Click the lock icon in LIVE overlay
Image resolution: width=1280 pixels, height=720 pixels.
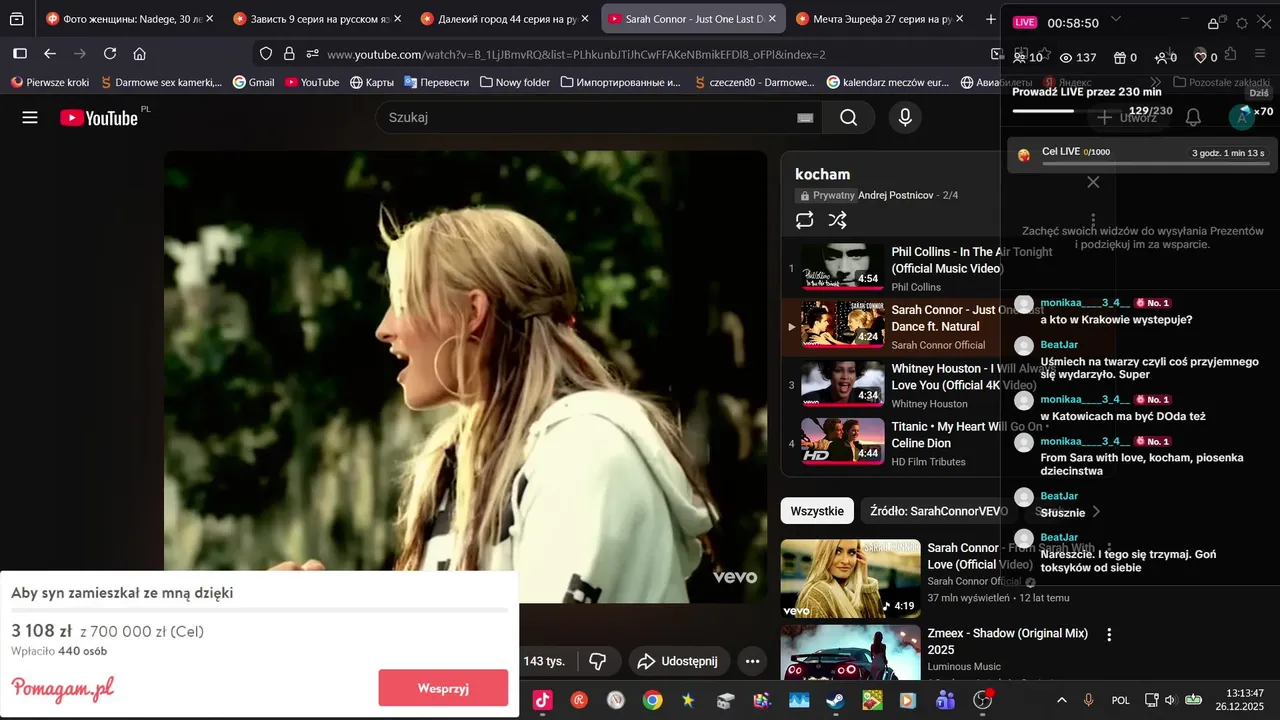click(x=1214, y=23)
